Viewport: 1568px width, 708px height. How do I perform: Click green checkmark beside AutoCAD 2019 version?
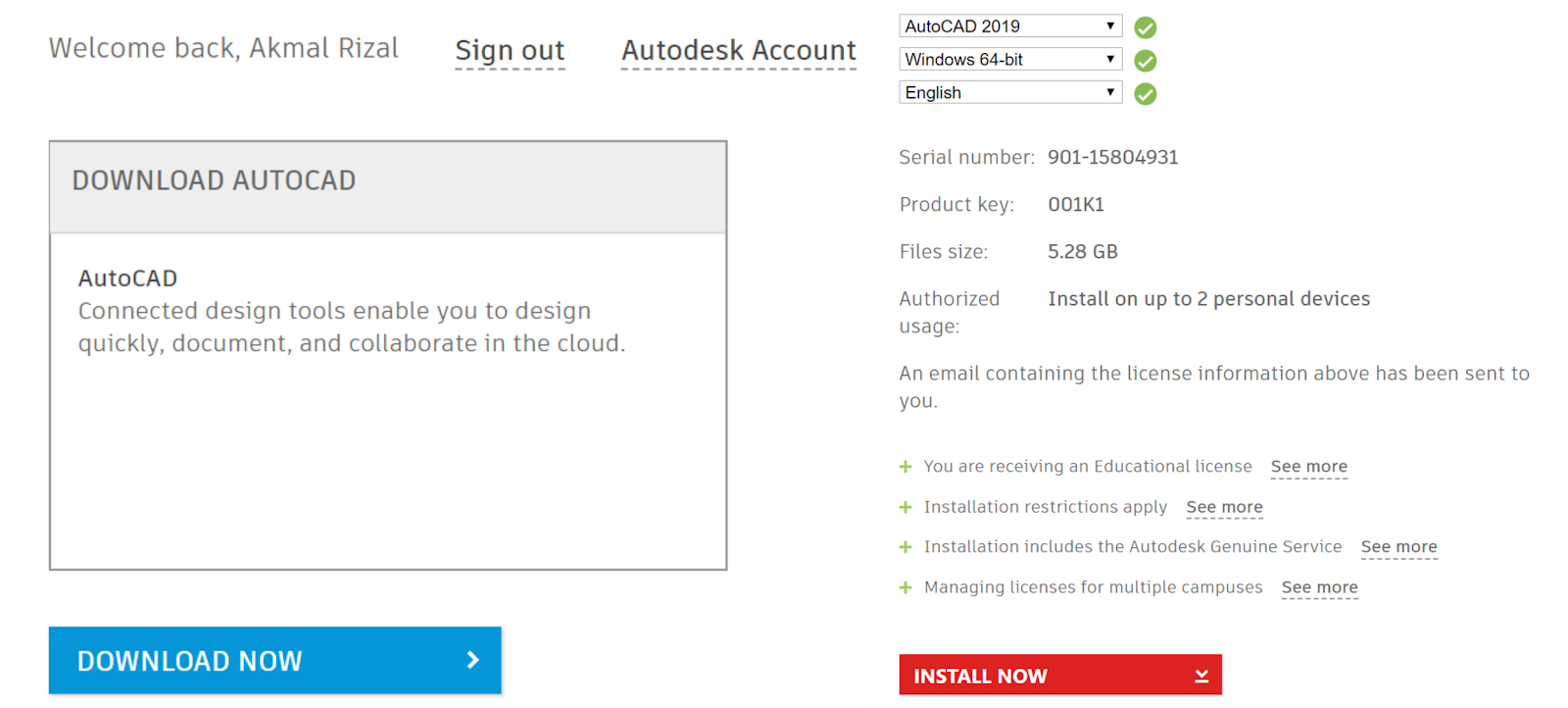pos(1145,27)
